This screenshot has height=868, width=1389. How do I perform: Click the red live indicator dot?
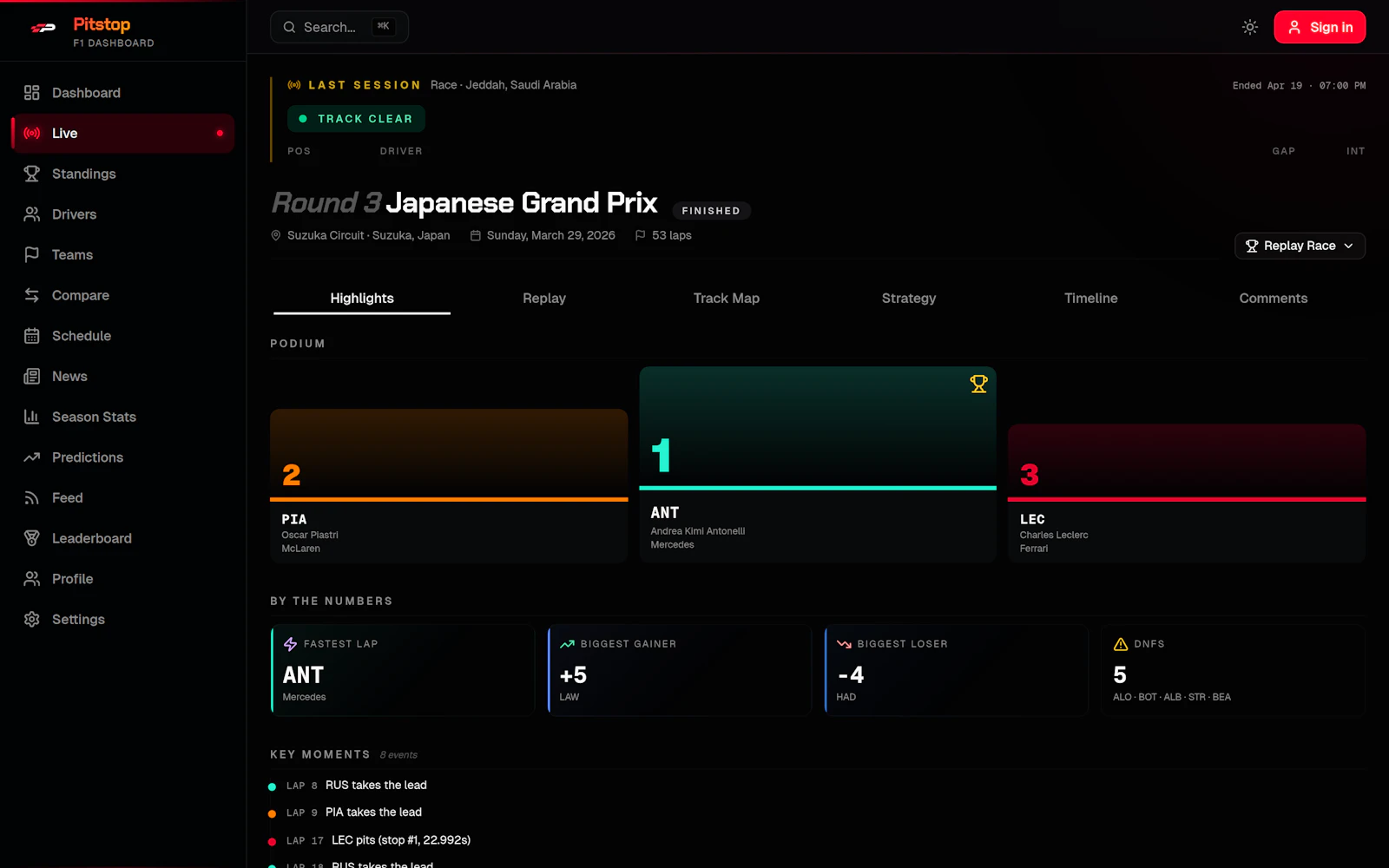[x=220, y=133]
